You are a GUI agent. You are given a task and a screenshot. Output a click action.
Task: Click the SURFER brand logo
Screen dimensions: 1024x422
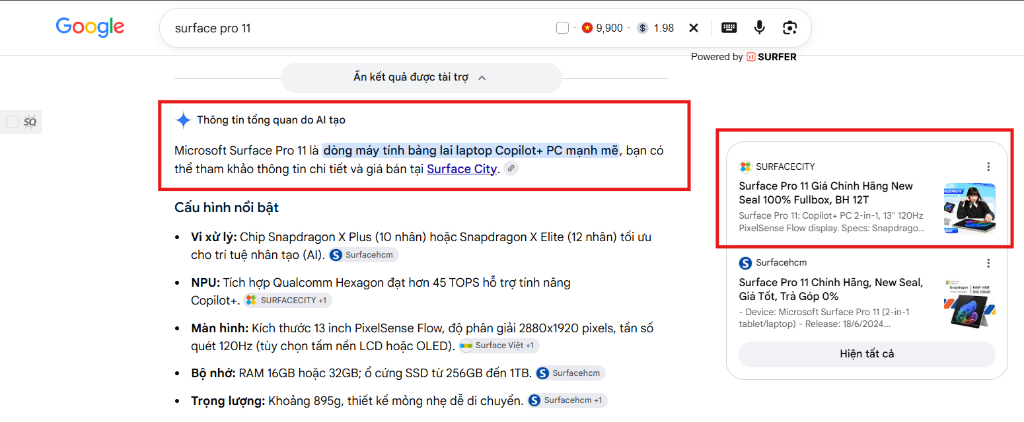771,57
